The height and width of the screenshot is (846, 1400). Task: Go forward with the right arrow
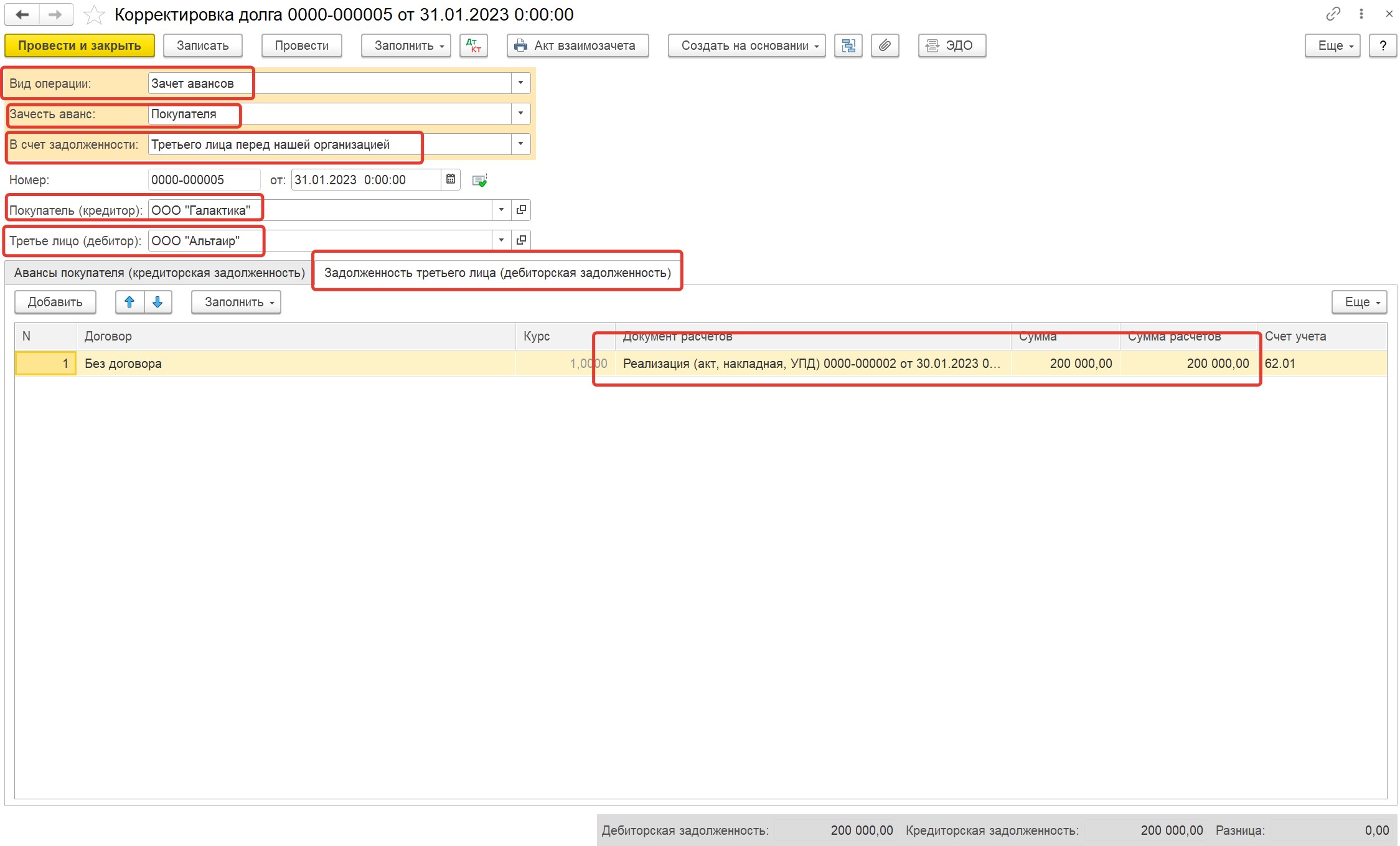point(56,14)
